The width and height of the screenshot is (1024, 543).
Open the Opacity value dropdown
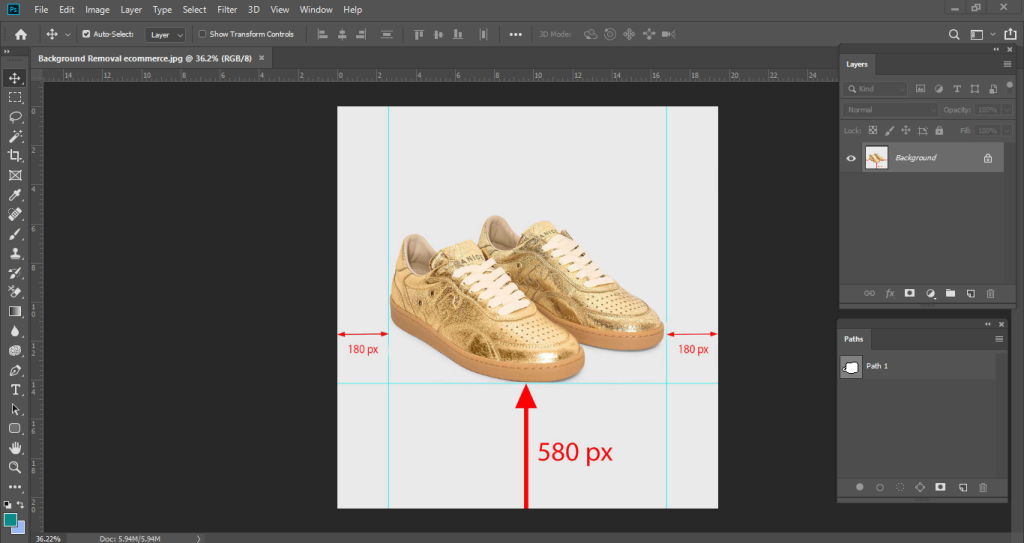coord(1007,110)
